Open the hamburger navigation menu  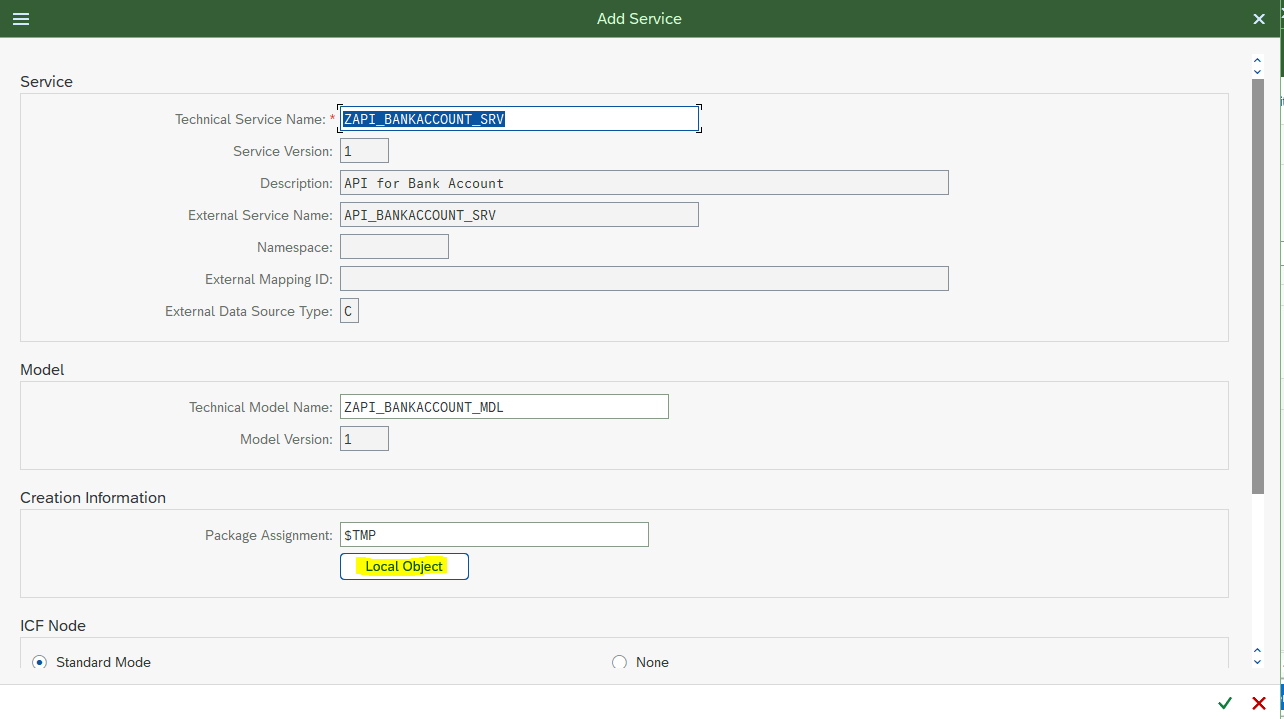20,18
